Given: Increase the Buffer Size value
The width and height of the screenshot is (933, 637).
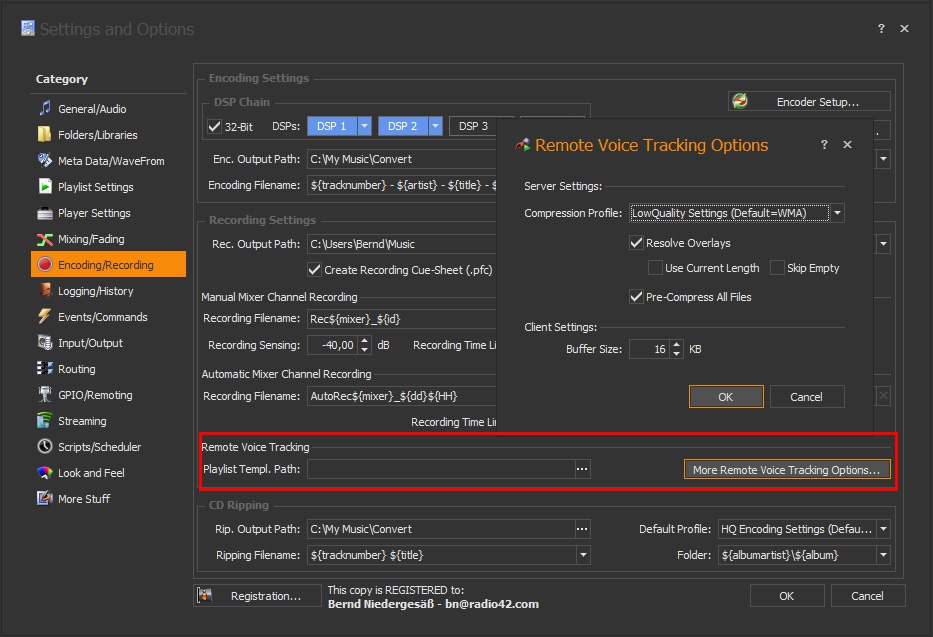Looking at the screenshot, I should (677, 344).
